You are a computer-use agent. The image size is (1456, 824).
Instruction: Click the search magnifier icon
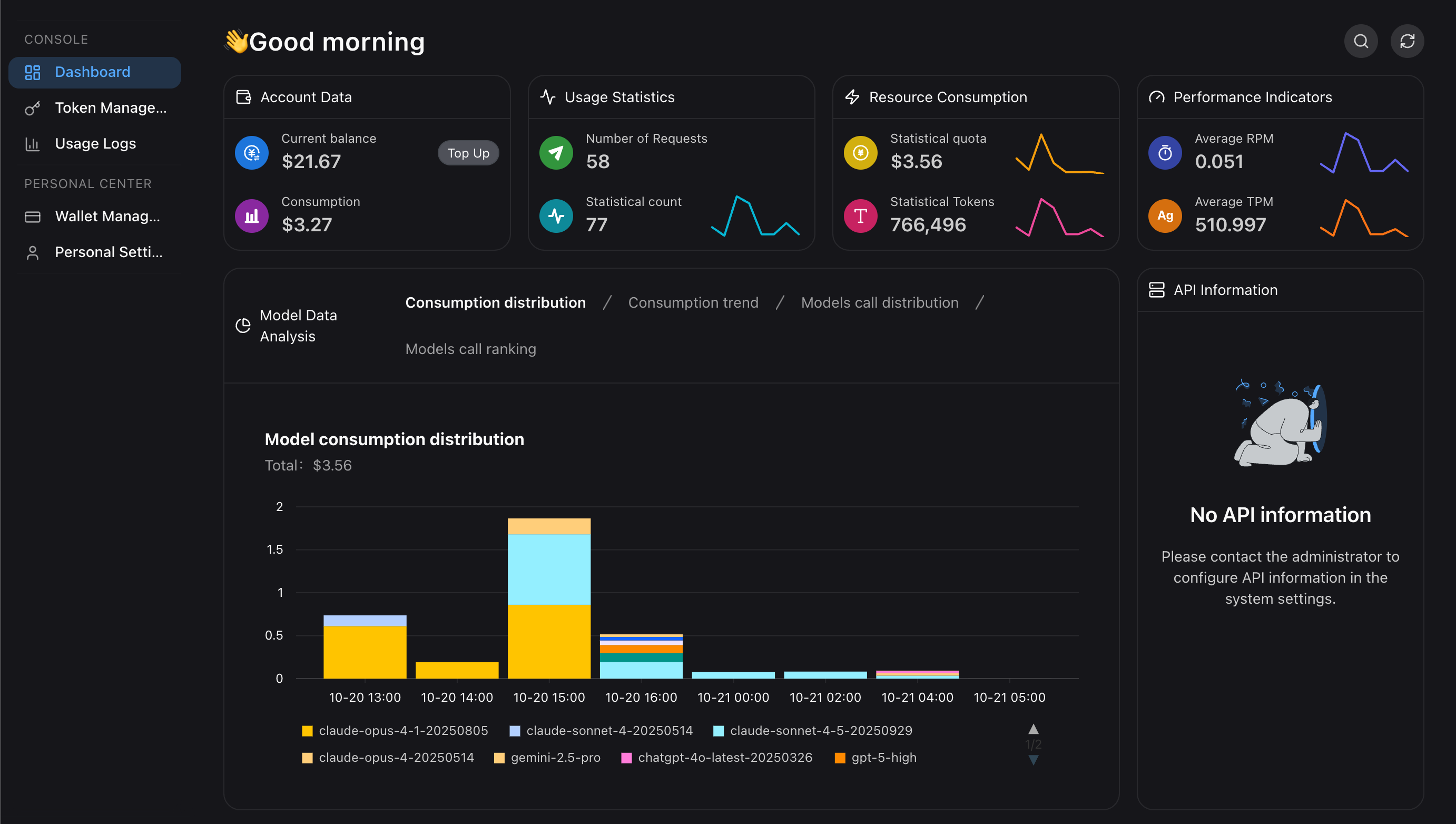tap(1361, 41)
